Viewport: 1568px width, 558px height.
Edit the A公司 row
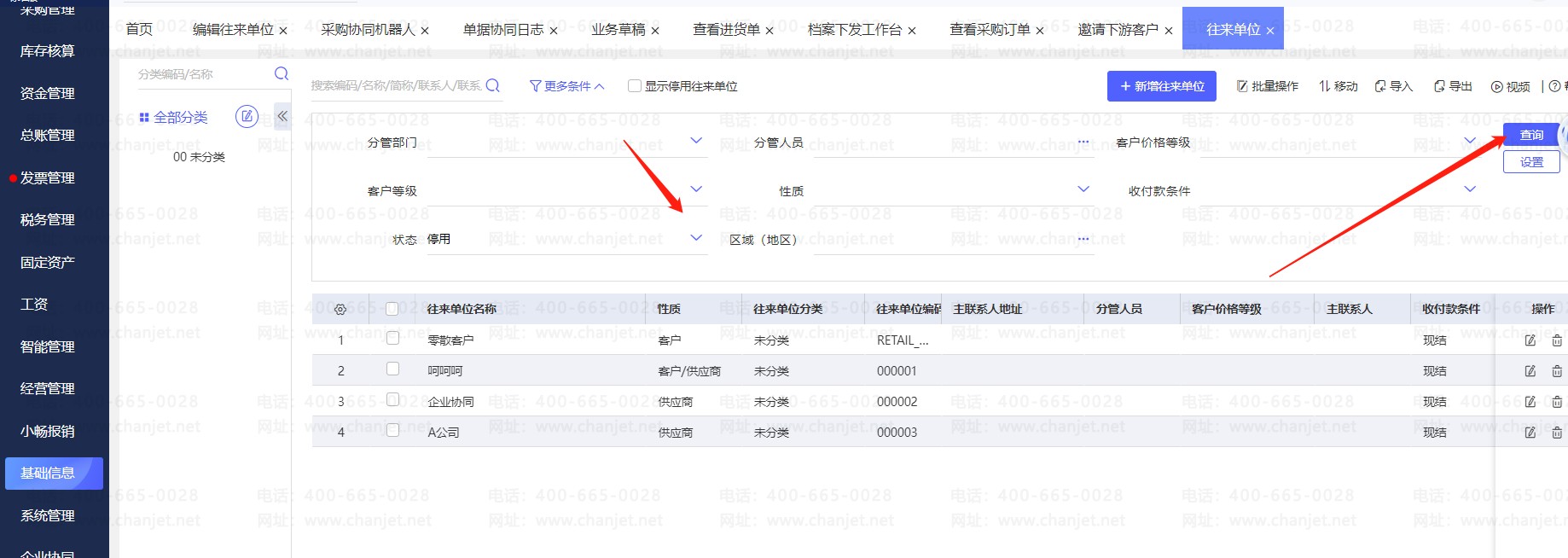point(1530,433)
